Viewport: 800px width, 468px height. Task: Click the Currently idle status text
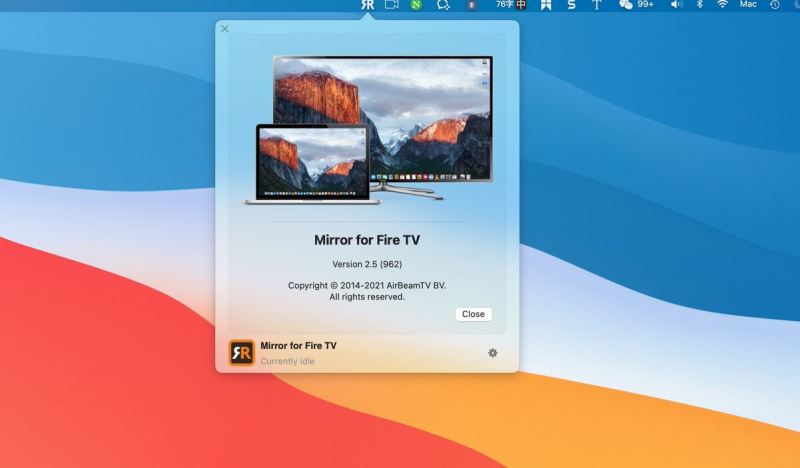pyautogui.click(x=287, y=361)
